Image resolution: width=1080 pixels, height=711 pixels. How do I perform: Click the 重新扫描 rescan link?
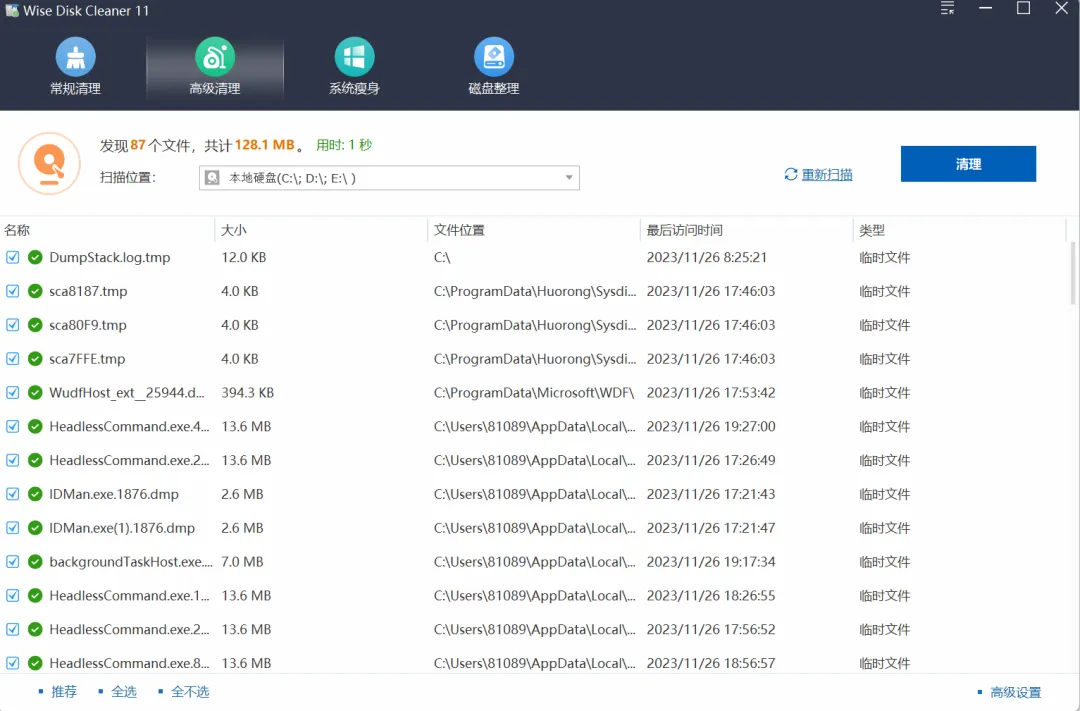pos(827,175)
